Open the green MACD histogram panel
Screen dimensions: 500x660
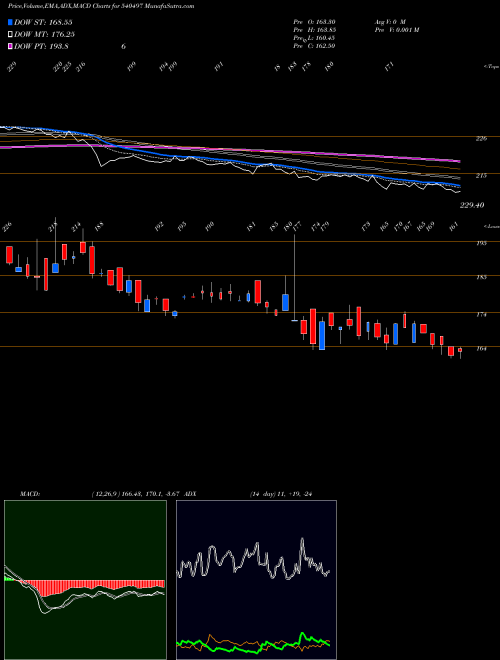click(x=85, y=580)
